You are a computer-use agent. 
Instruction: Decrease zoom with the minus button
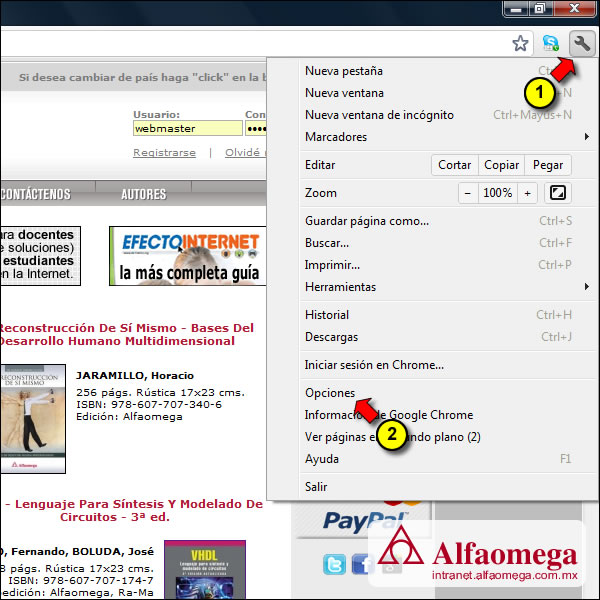[x=468, y=193]
